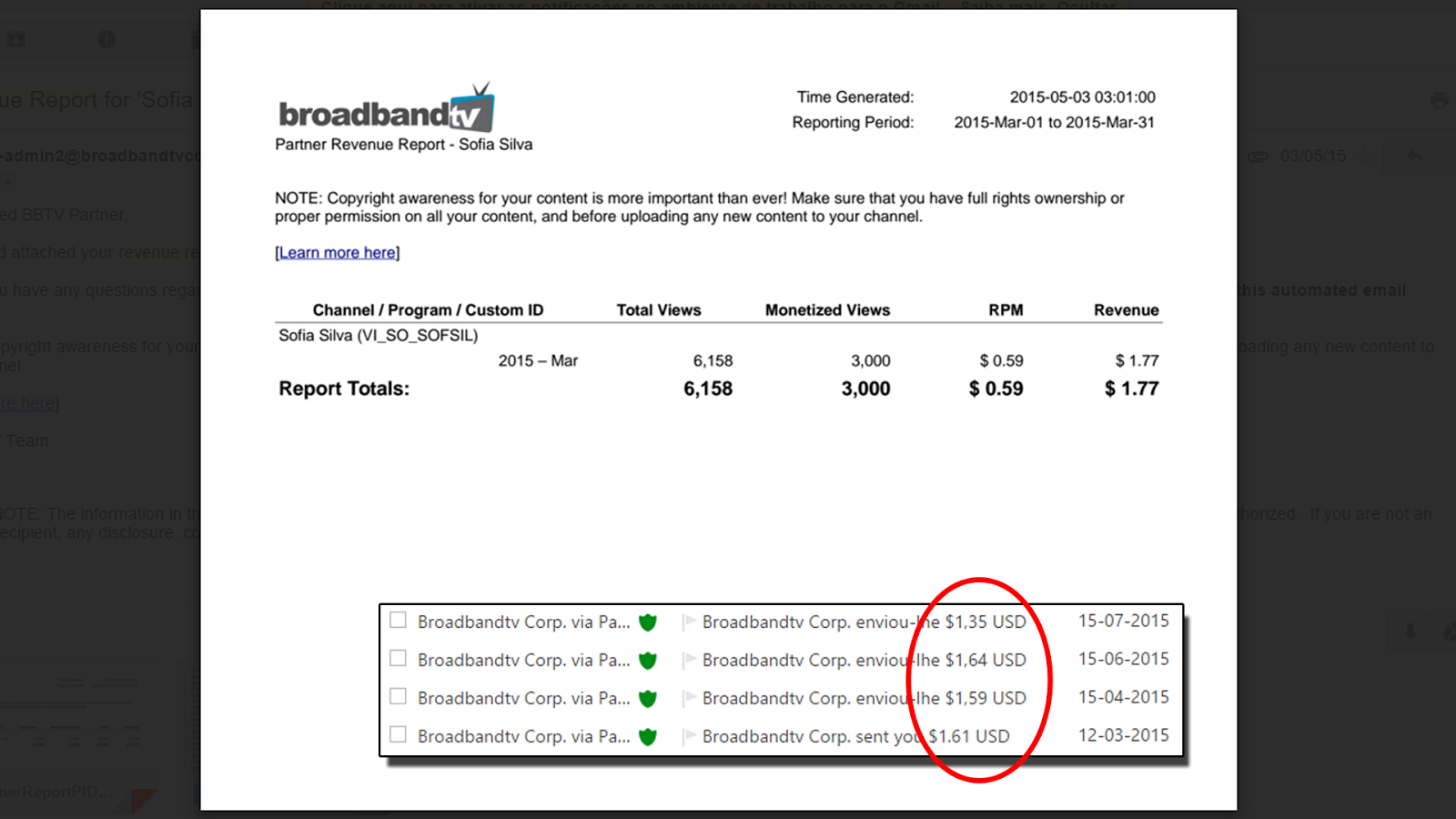This screenshot has width=1456, height=819.
Task: Click the 'Total Views' column header
Action: [x=659, y=310]
